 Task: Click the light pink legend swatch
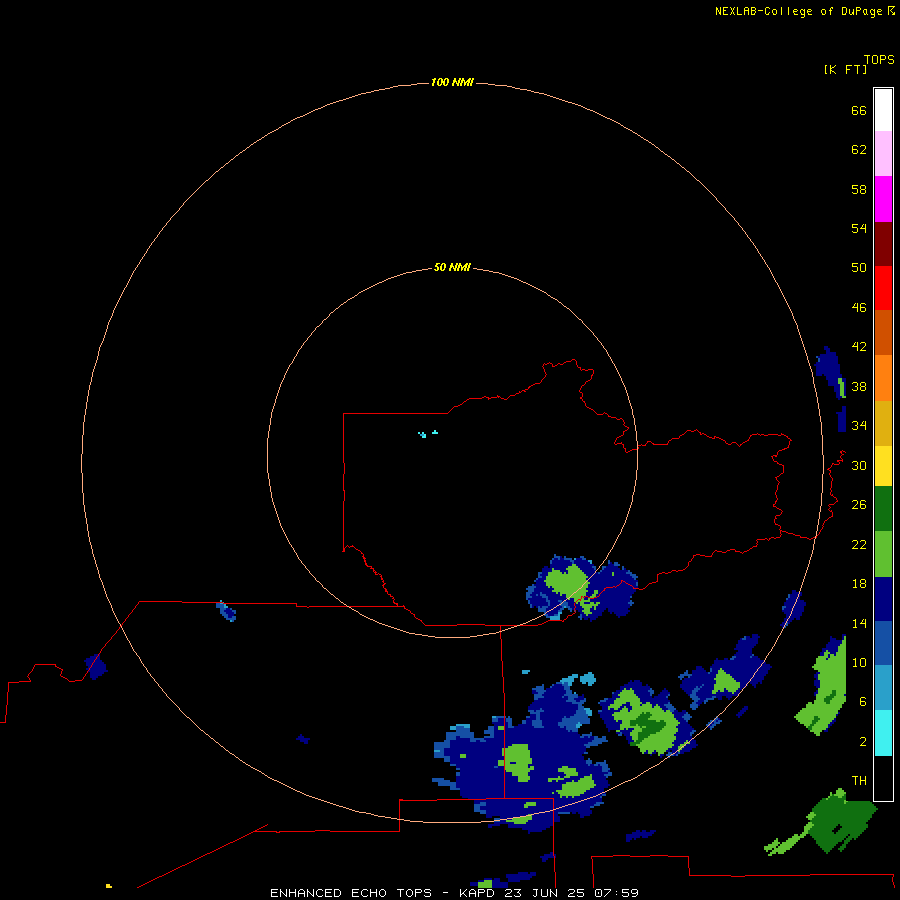tap(883, 153)
